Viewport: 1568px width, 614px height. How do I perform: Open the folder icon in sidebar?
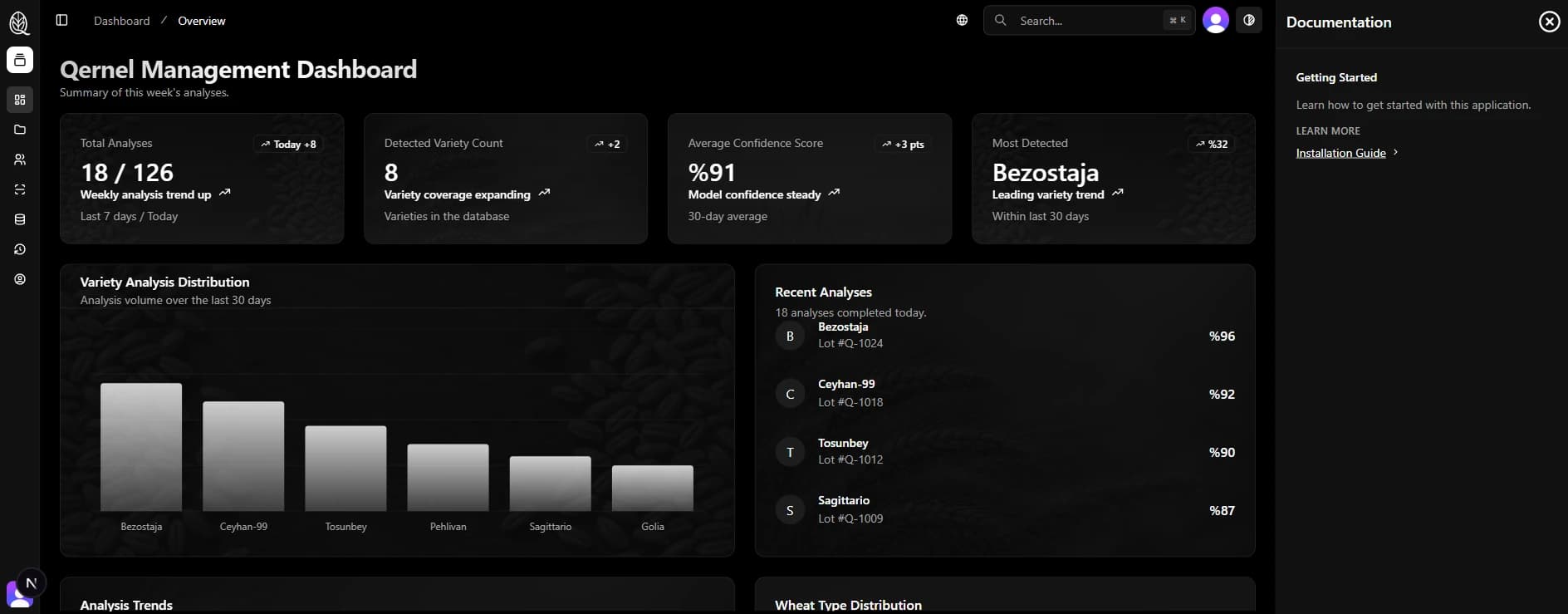(x=20, y=130)
